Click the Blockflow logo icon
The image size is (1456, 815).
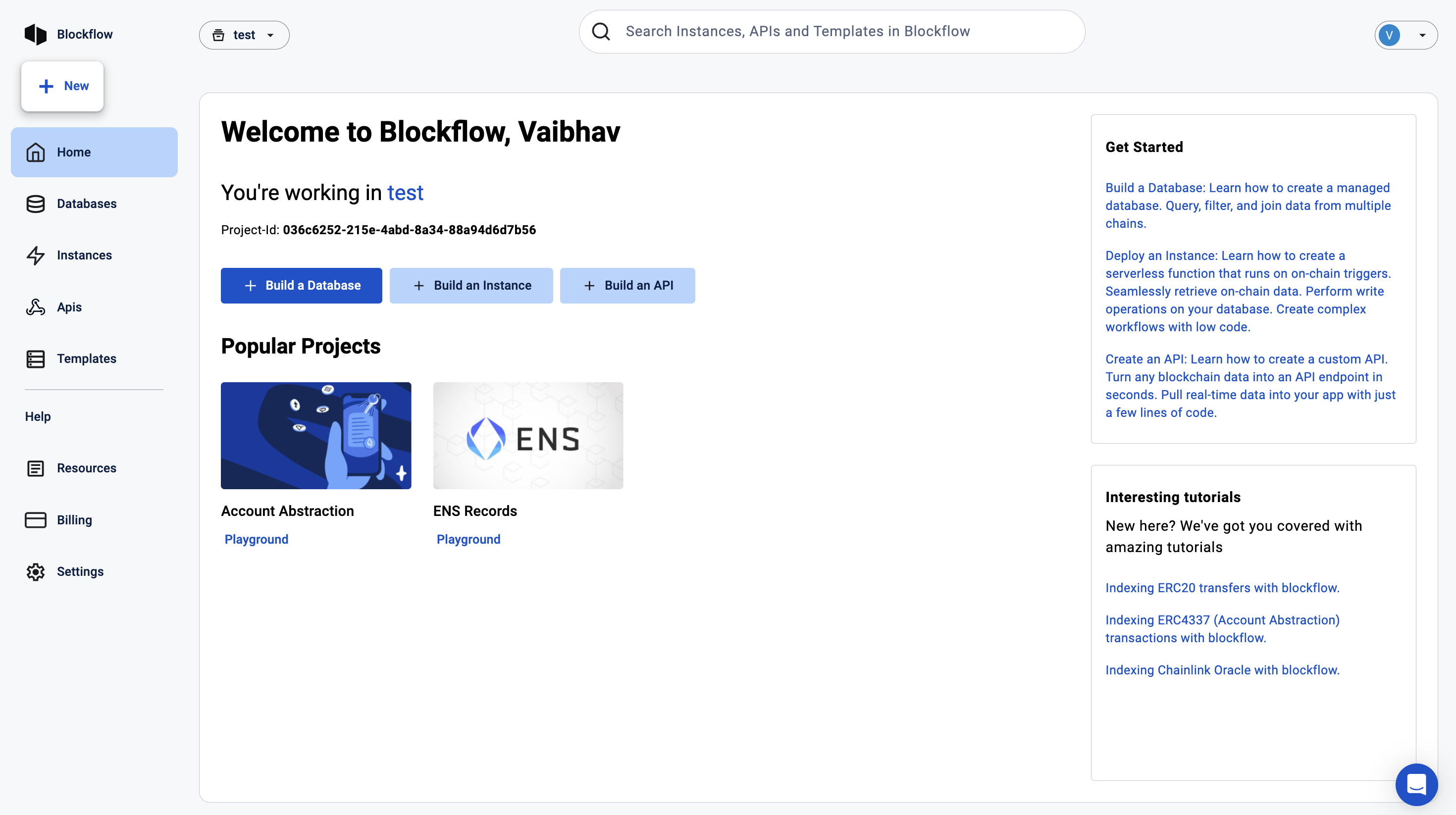pyautogui.click(x=36, y=35)
